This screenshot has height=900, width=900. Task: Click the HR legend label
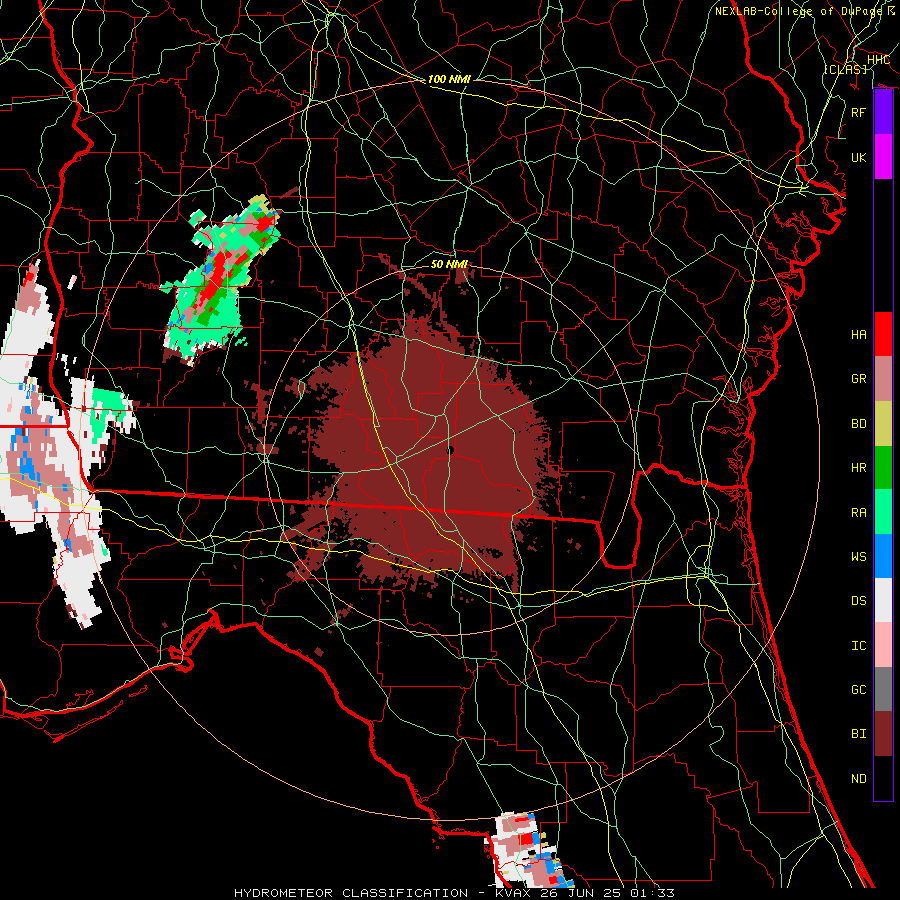[859, 468]
